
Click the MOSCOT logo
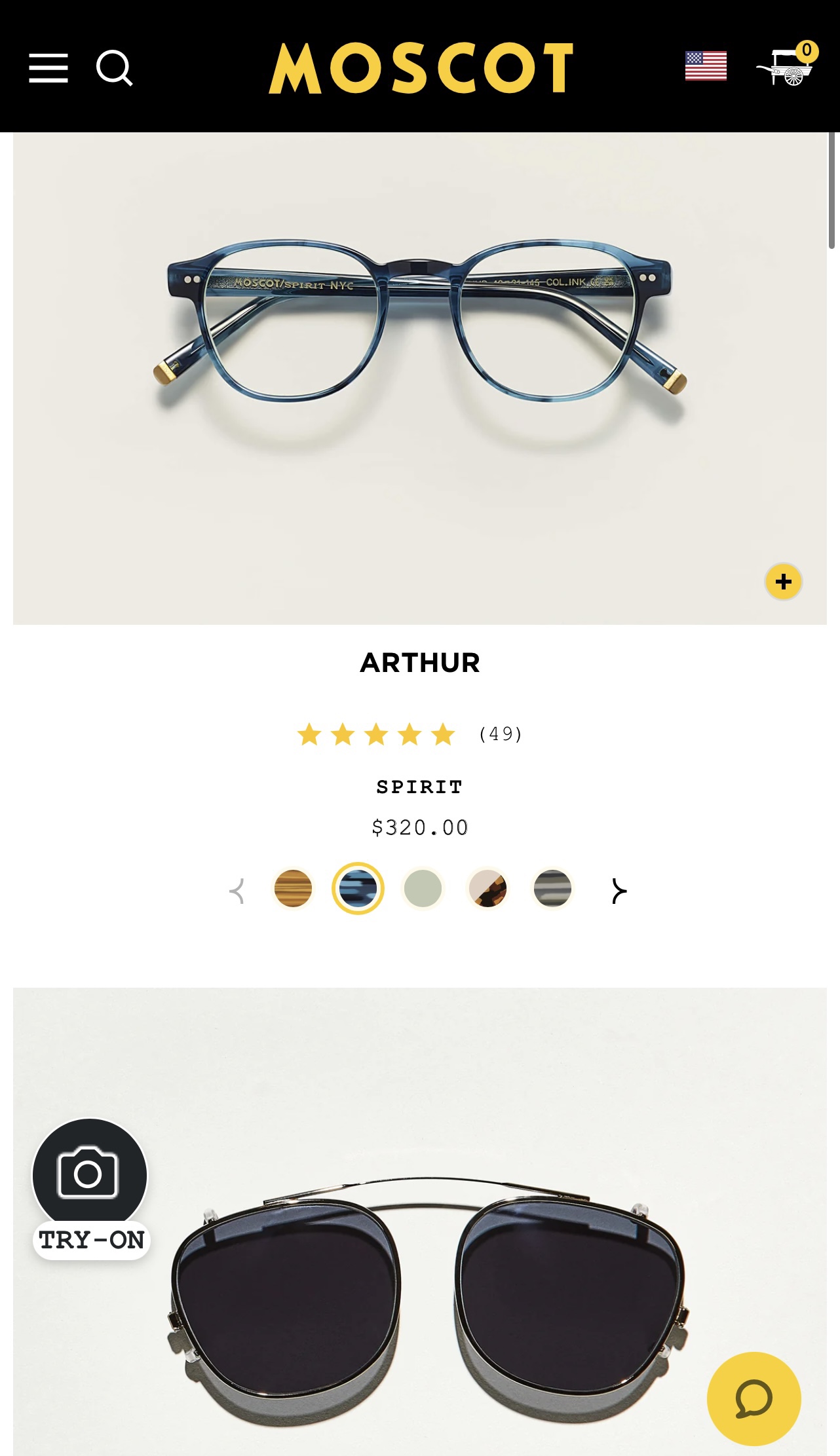pos(421,68)
